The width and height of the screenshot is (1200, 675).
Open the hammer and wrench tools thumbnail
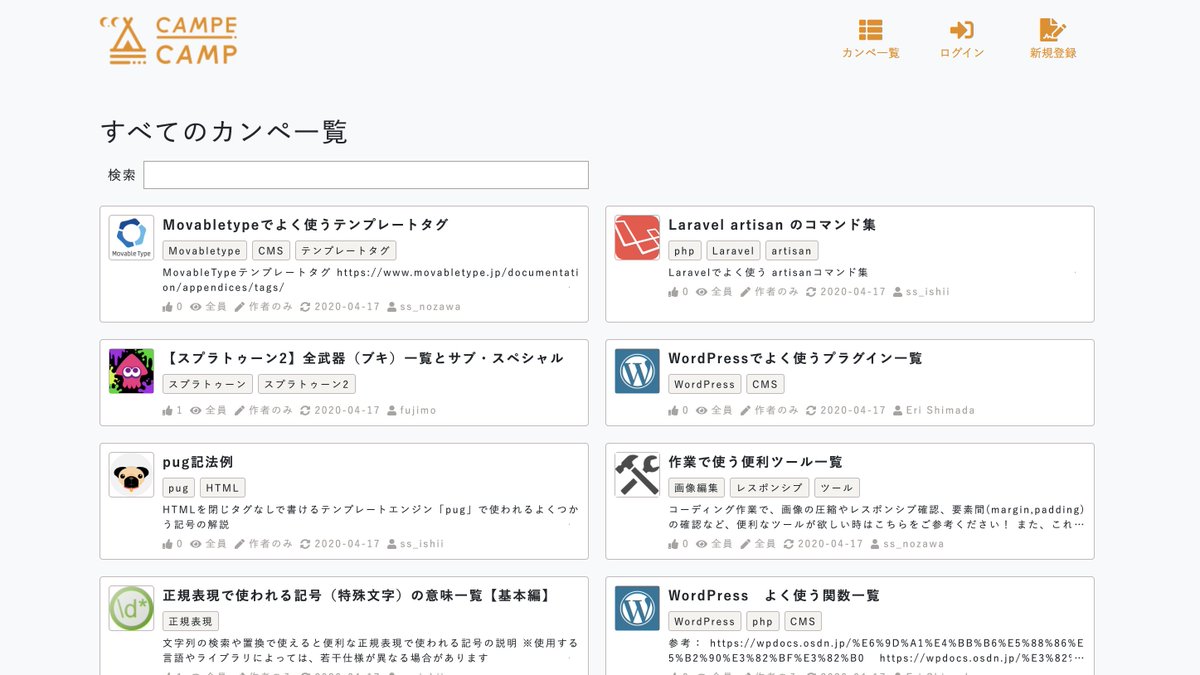(637, 475)
